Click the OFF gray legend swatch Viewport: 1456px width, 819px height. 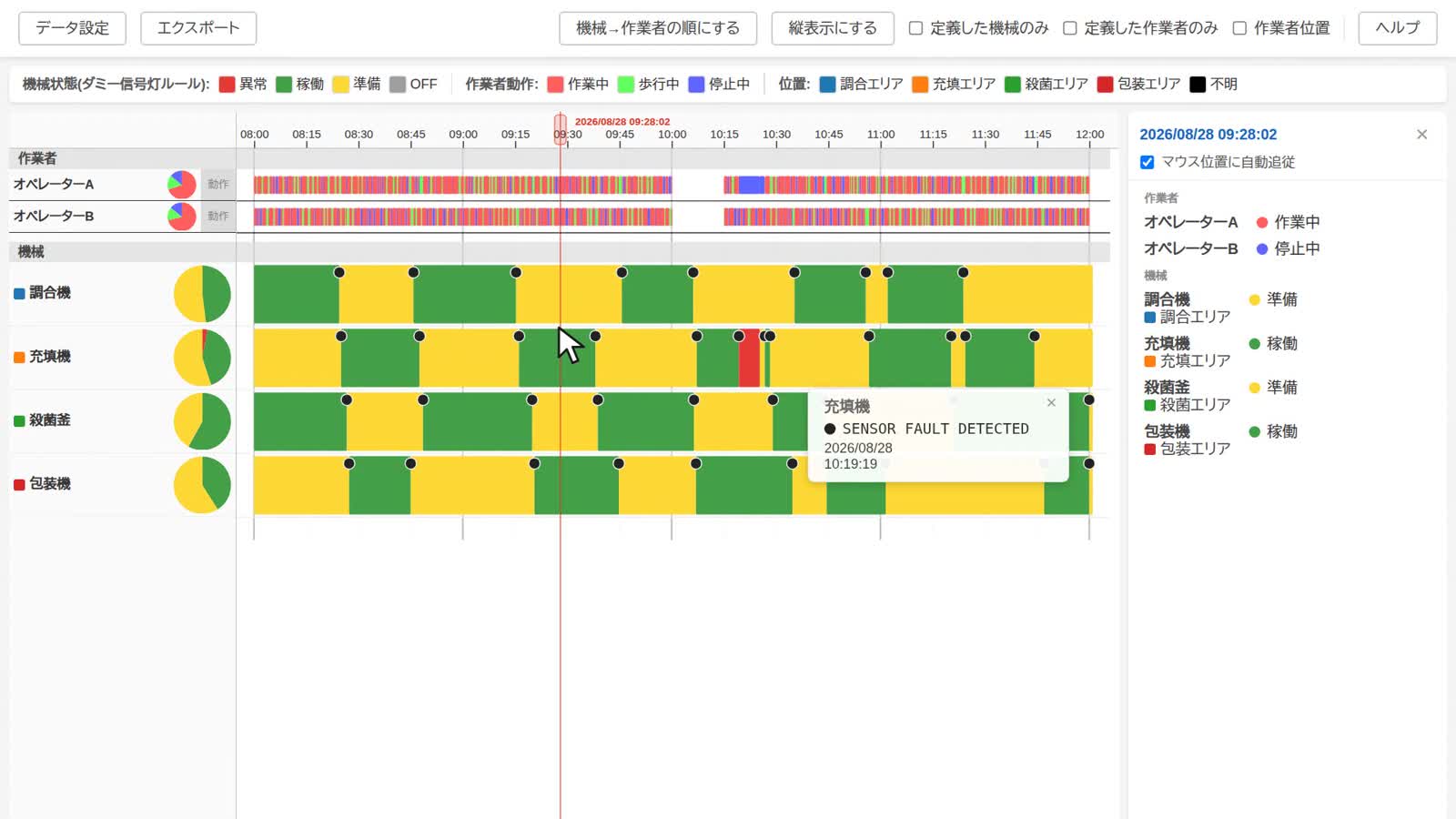pos(398,85)
